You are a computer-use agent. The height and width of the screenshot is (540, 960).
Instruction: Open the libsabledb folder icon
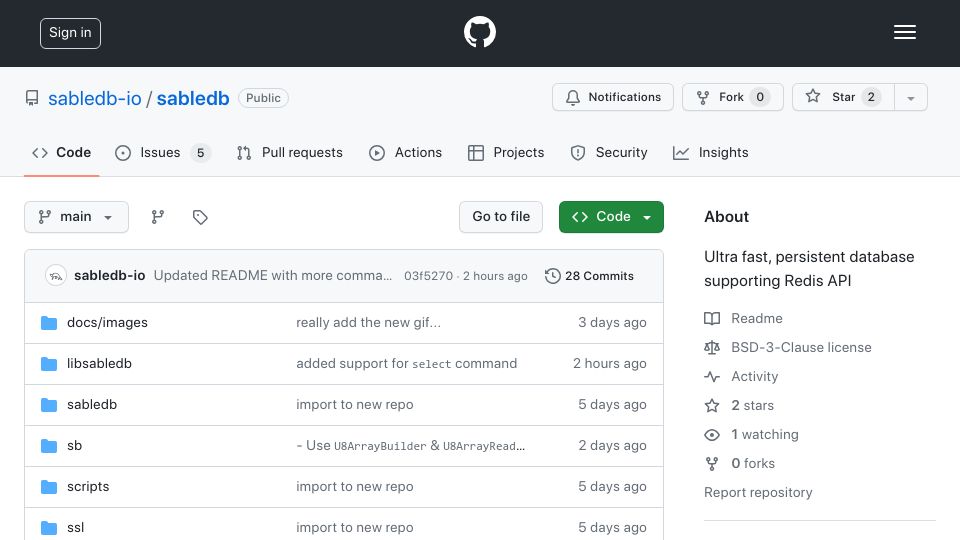(49, 364)
